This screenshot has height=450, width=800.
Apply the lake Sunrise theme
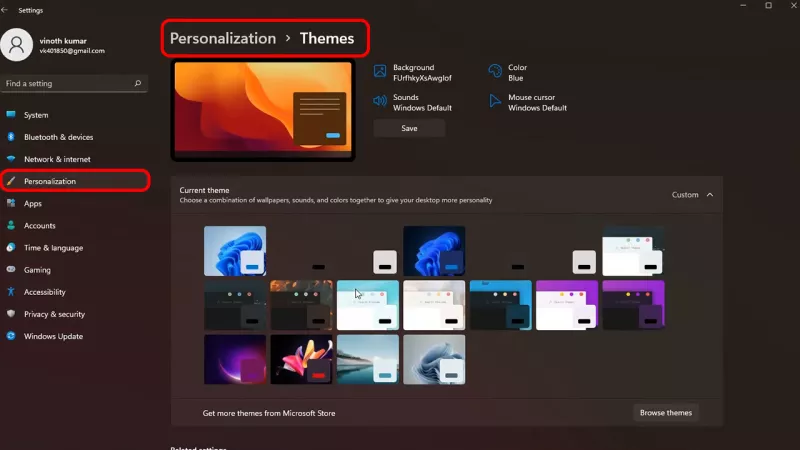pyautogui.click(x=367, y=359)
